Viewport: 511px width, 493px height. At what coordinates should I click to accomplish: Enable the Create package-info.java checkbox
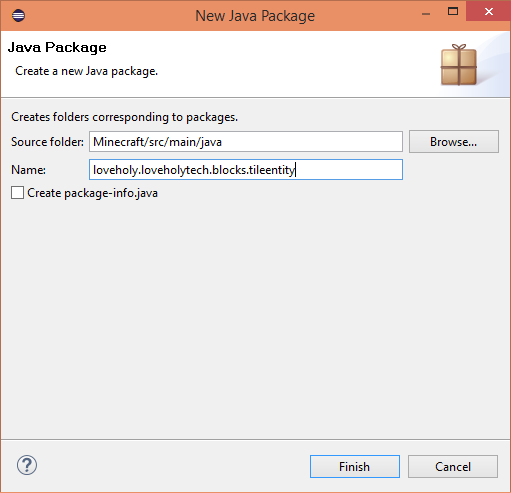point(17,193)
